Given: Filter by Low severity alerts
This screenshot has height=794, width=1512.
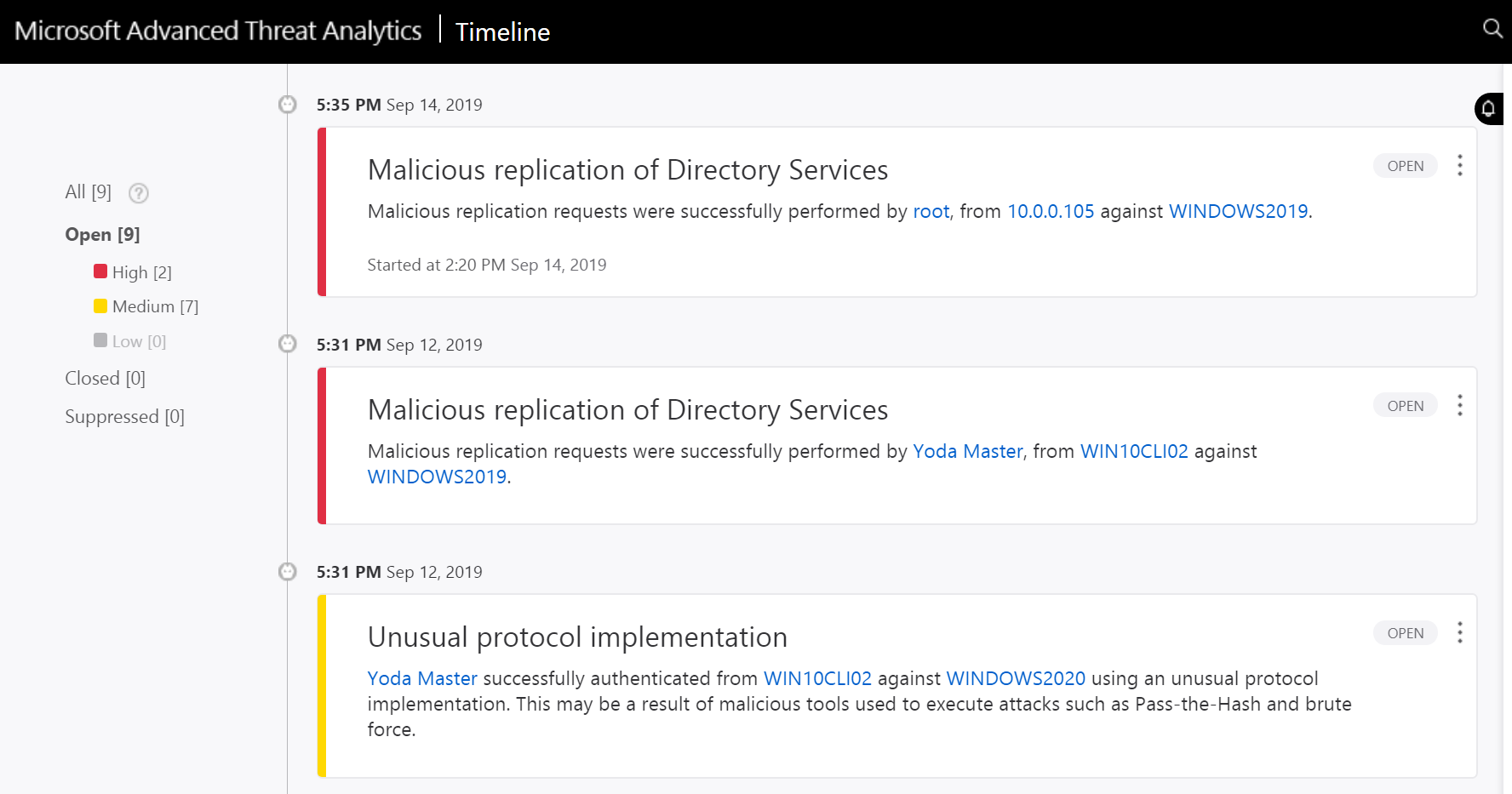Looking at the screenshot, I should (130, 341).
